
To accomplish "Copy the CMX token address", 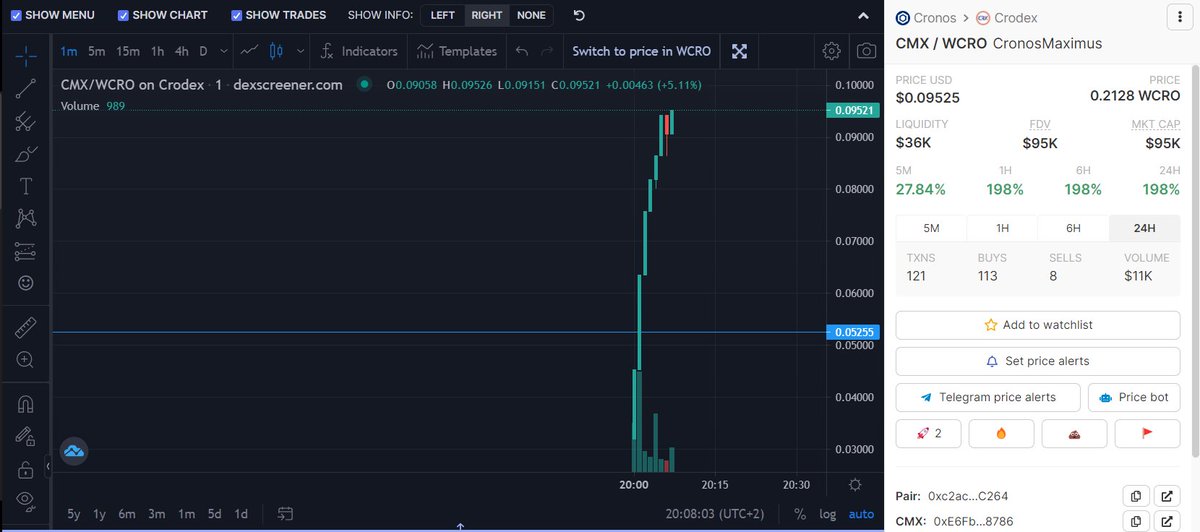I will pos(1136,521).
